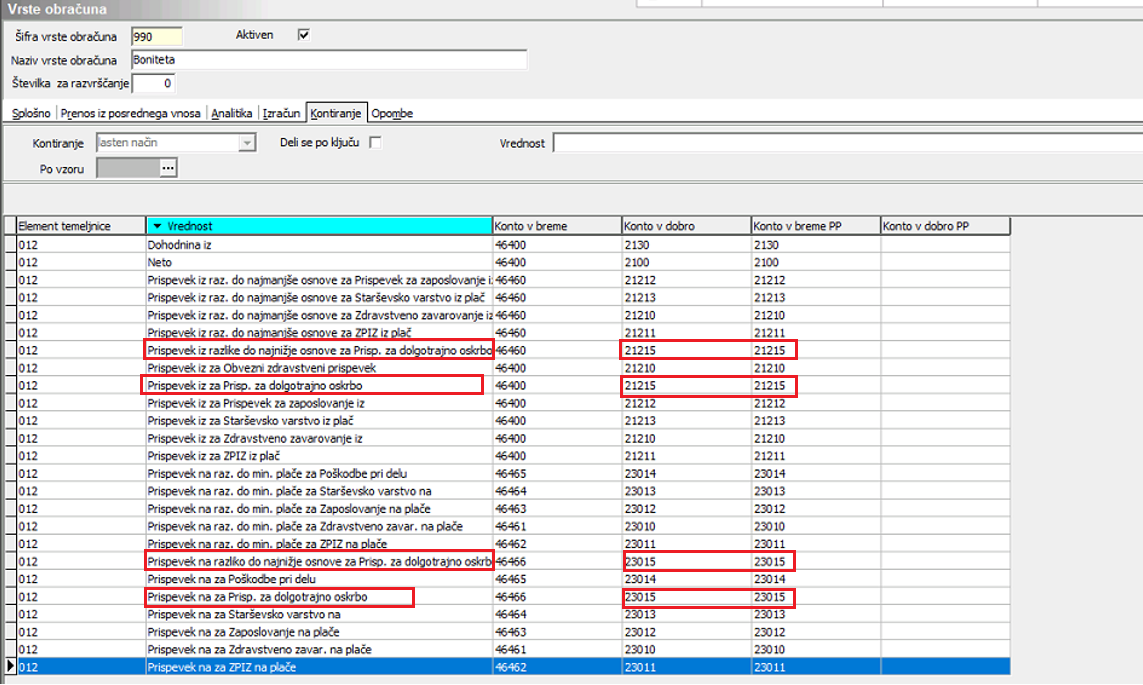1143x685 pixels.
Task: Select the Neto row in the table
Action: [x=318, y=261]
